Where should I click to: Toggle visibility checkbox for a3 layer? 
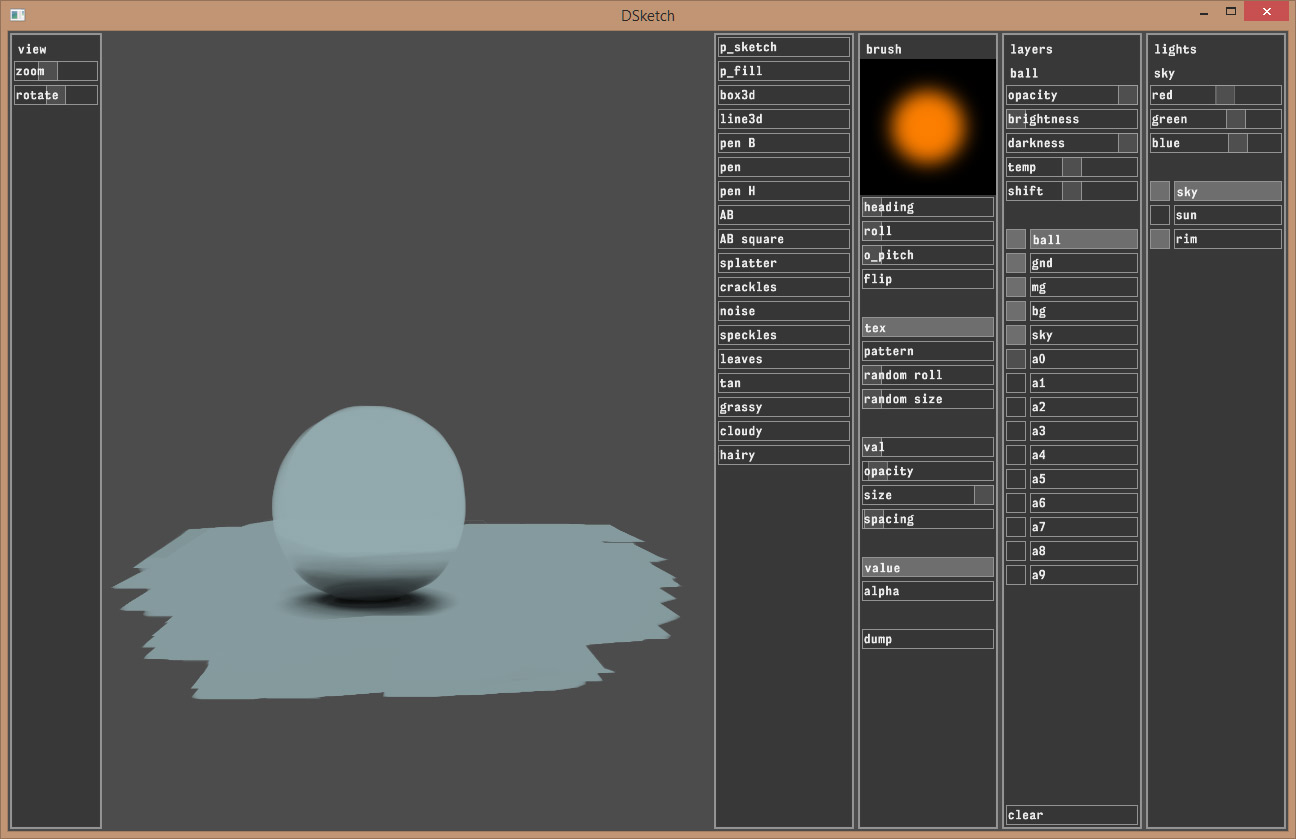pyautogui.click(x=1016, y=431)
